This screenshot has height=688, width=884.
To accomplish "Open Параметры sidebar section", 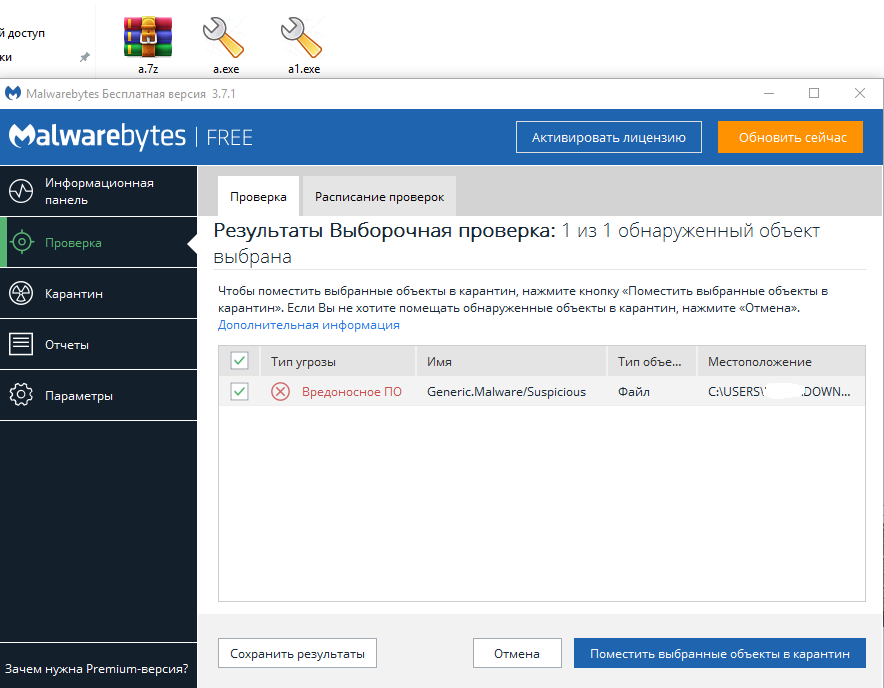I will 99,395.
